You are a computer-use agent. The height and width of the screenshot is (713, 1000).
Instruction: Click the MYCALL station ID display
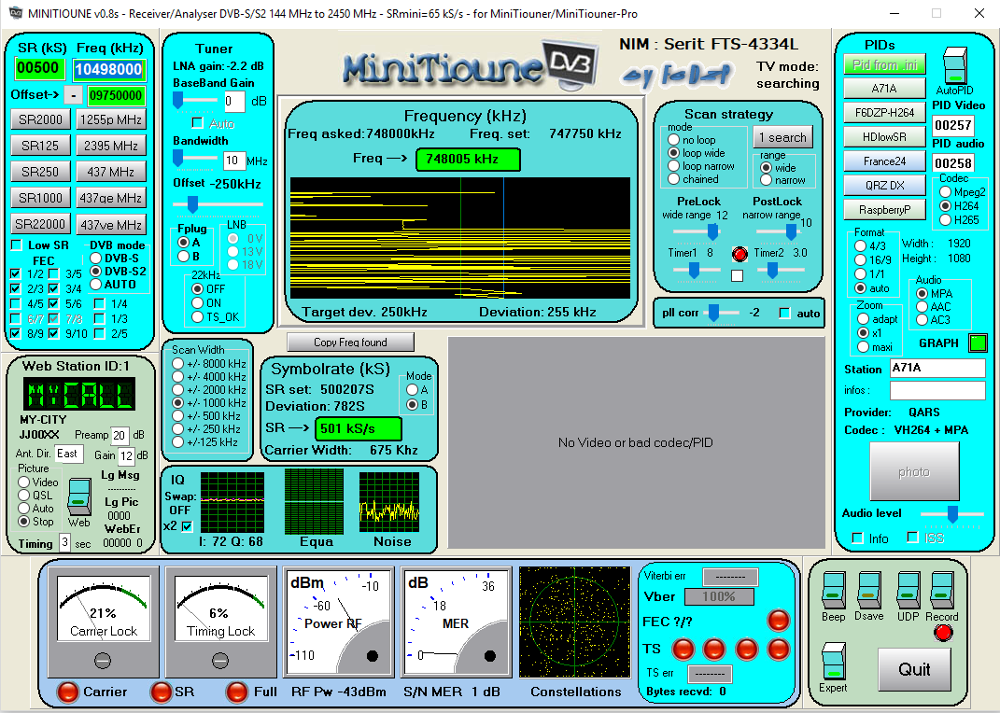pos(79,395)
